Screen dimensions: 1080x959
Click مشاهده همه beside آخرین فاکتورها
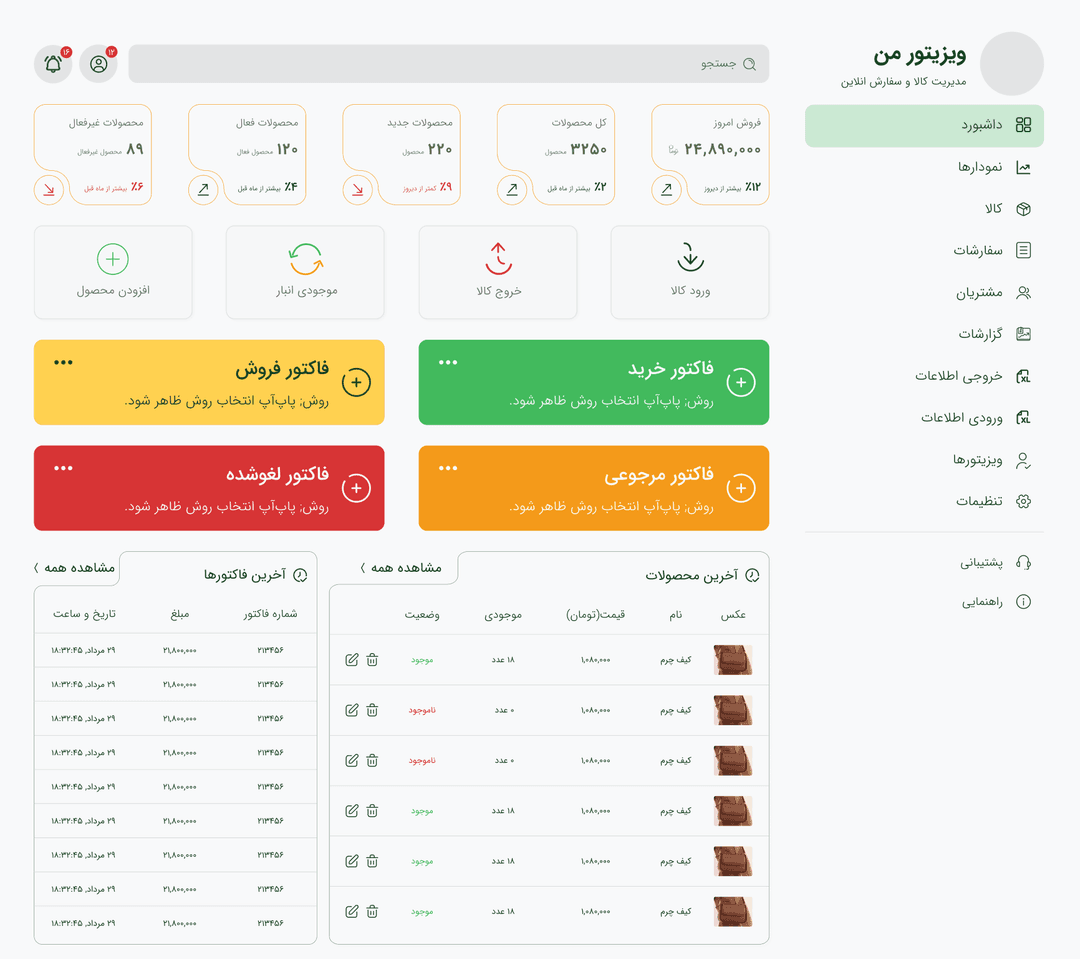[x=74, y=568]
